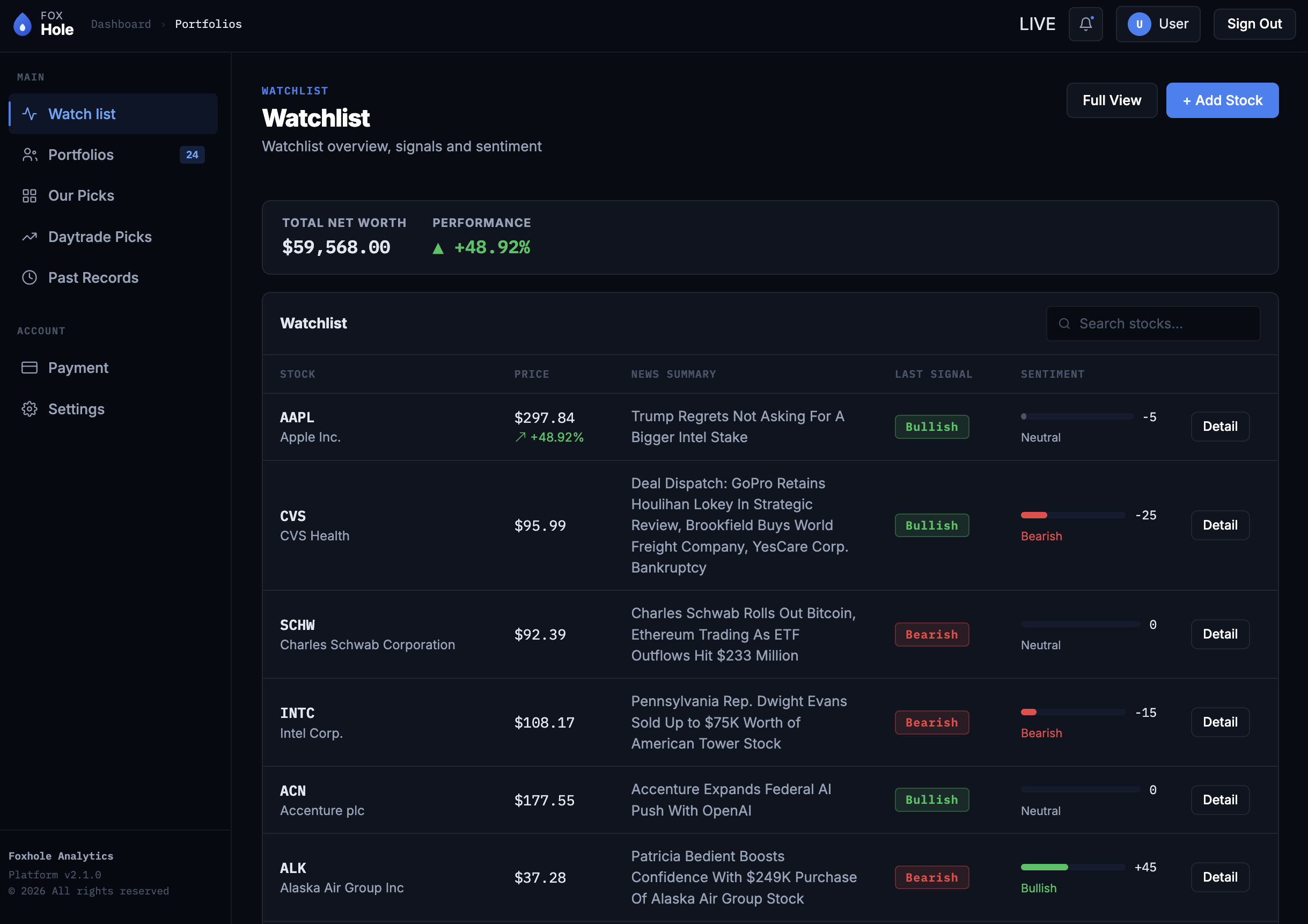Click the blue U user avatar
This screenshot has height=924, width=1308.
[x=1139, y=24]
